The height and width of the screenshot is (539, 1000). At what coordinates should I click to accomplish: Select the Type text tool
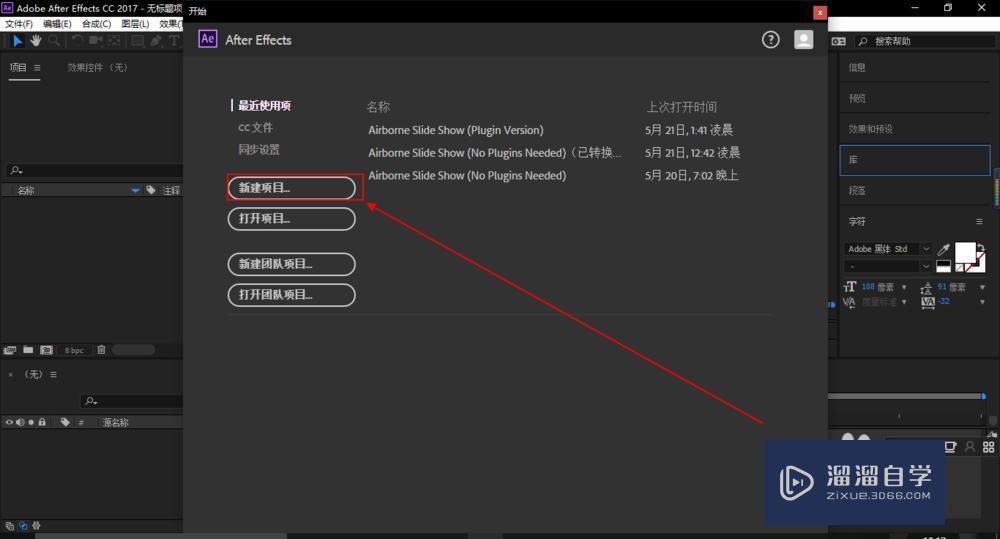[173, 41]
